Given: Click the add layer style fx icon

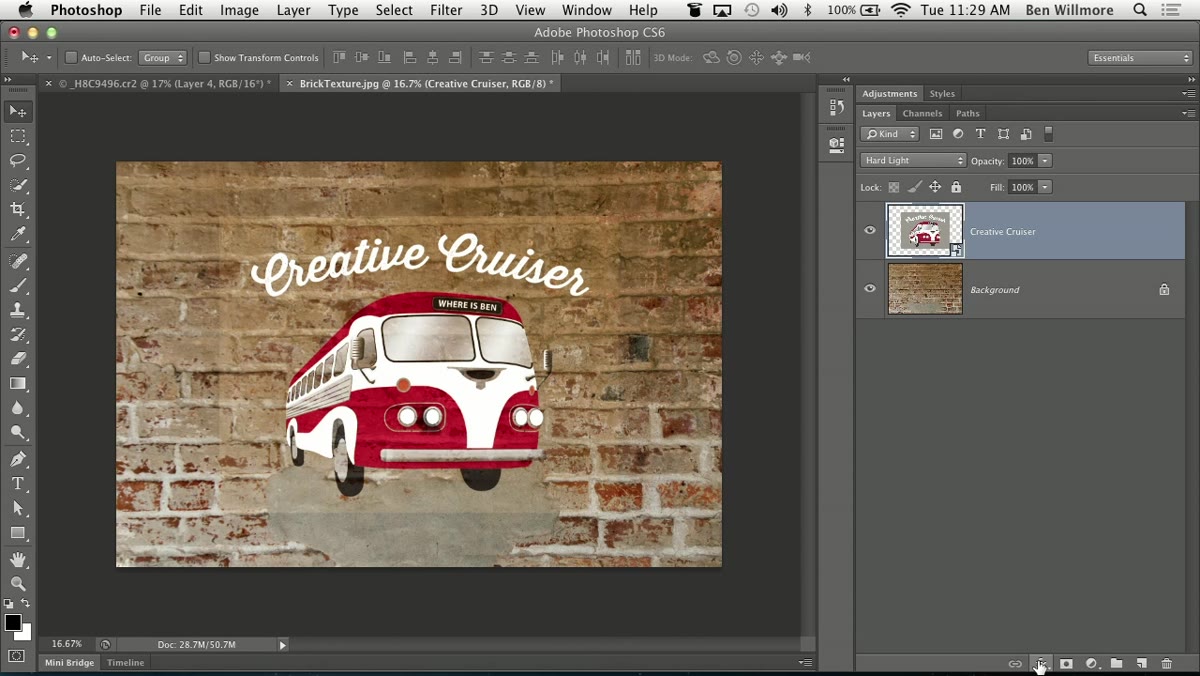Looking at the screenshot, I should click(x=1041, y=664).
